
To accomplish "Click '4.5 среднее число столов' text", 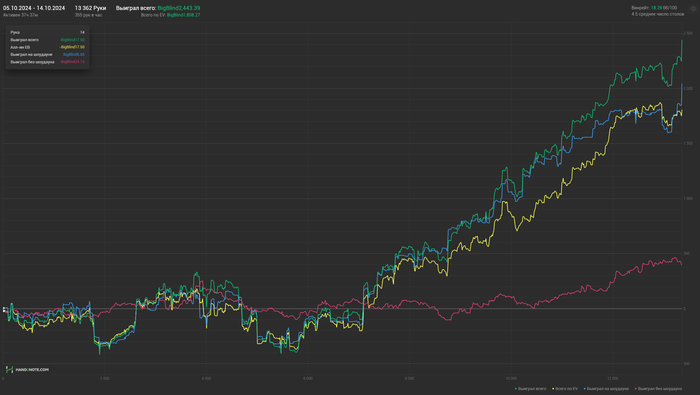I will (x=658, y=14).
